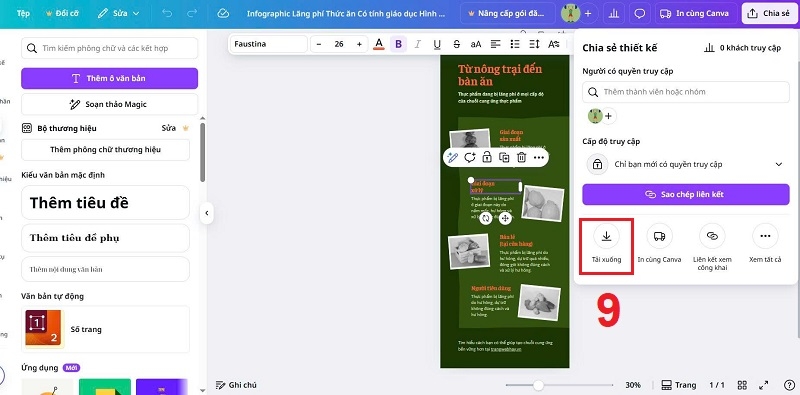Change text alignment icon
This screenshot has height=395, width=800.
(495, 44)
